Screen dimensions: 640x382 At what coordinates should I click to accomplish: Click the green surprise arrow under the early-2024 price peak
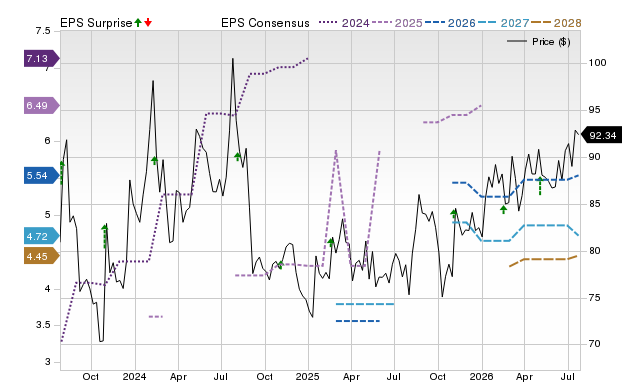pyautogui.click(x=154, y=160)
